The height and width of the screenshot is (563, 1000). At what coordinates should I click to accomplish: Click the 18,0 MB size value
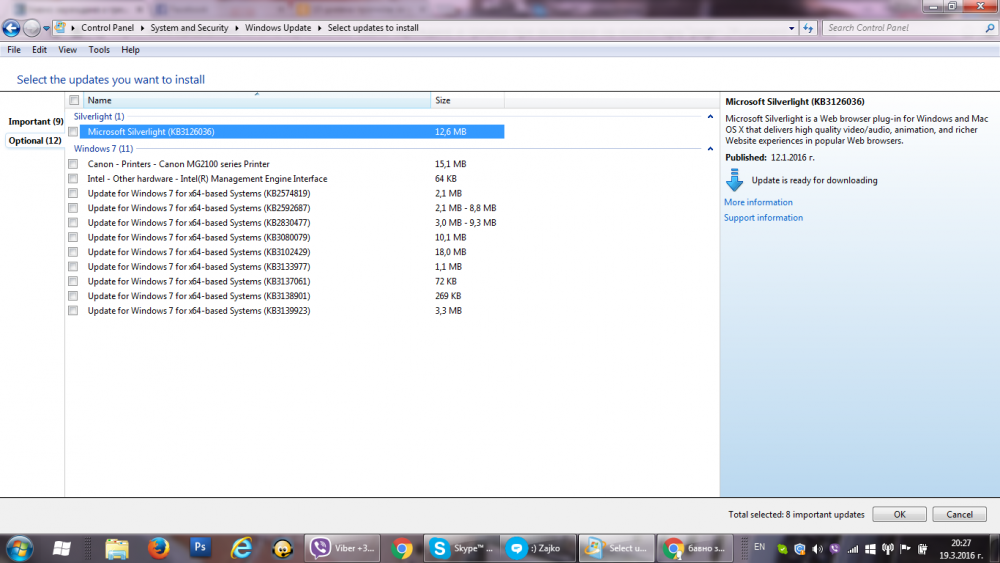pyautogui.click(x=450, y=252)
